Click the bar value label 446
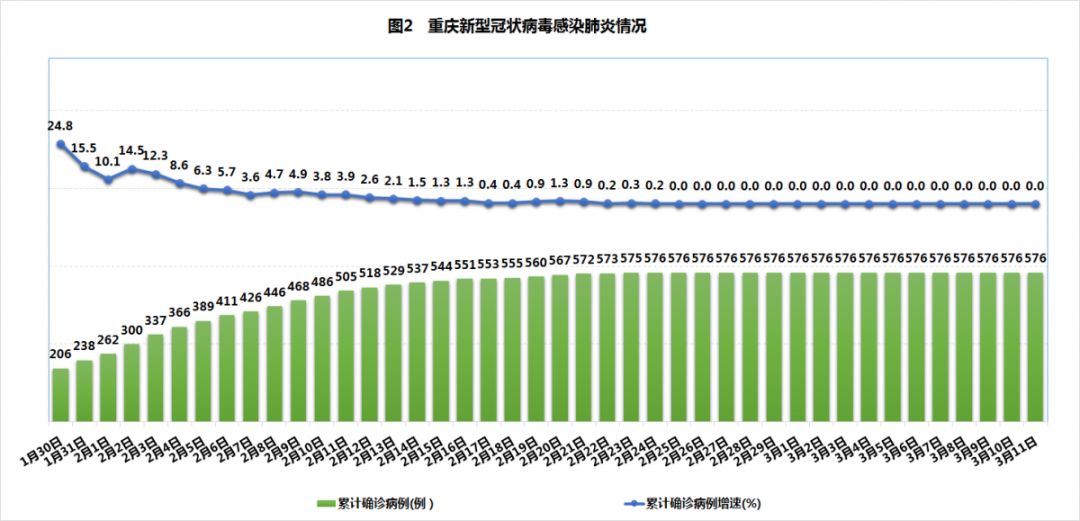Screen dimensions: 1080x521 pos(274,294)
